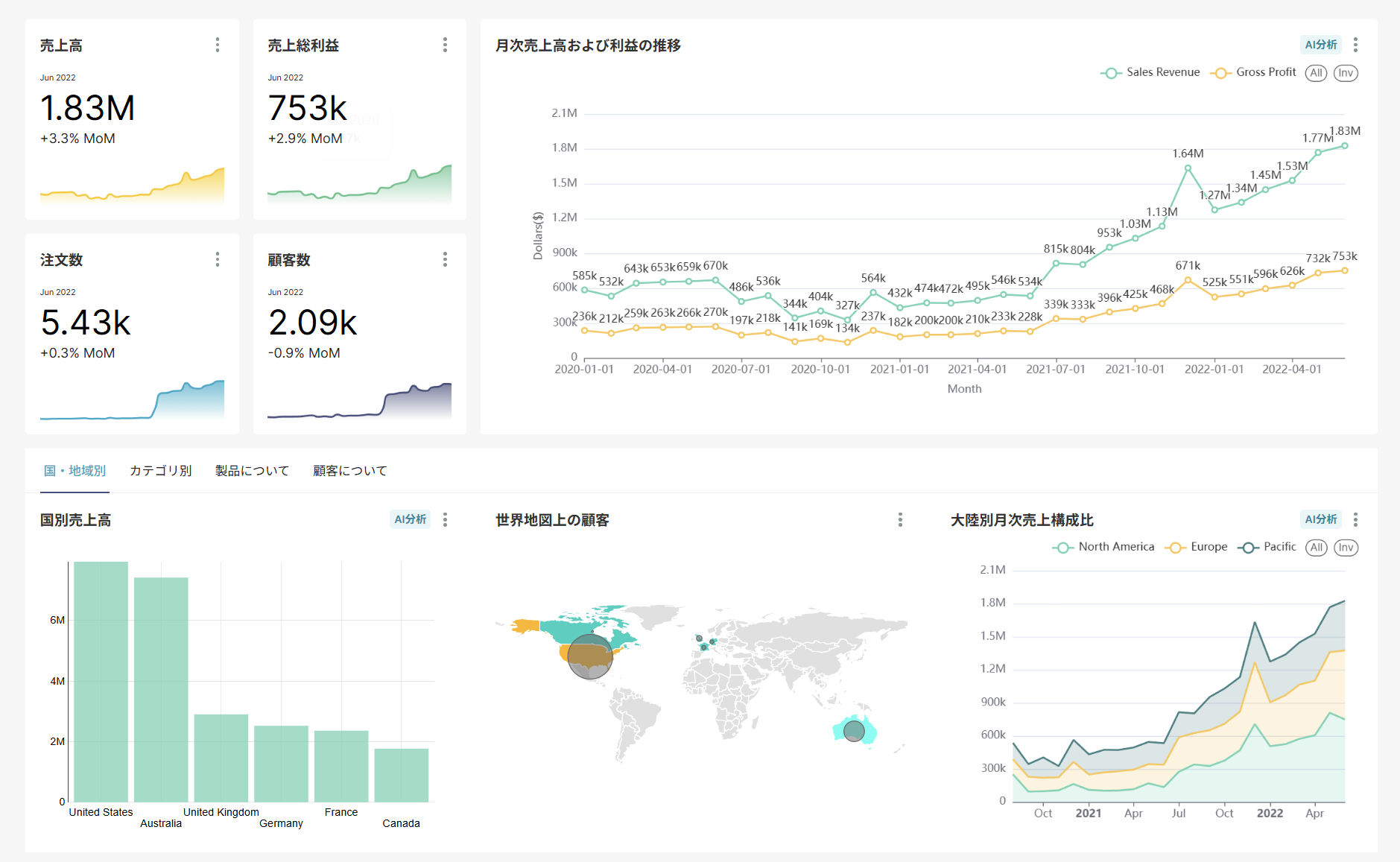This screenshot has height=862, width=1400.
Task: Open the 顧客数 card three-dot menu
Action: pyautogui.click(x=445, y=259)
